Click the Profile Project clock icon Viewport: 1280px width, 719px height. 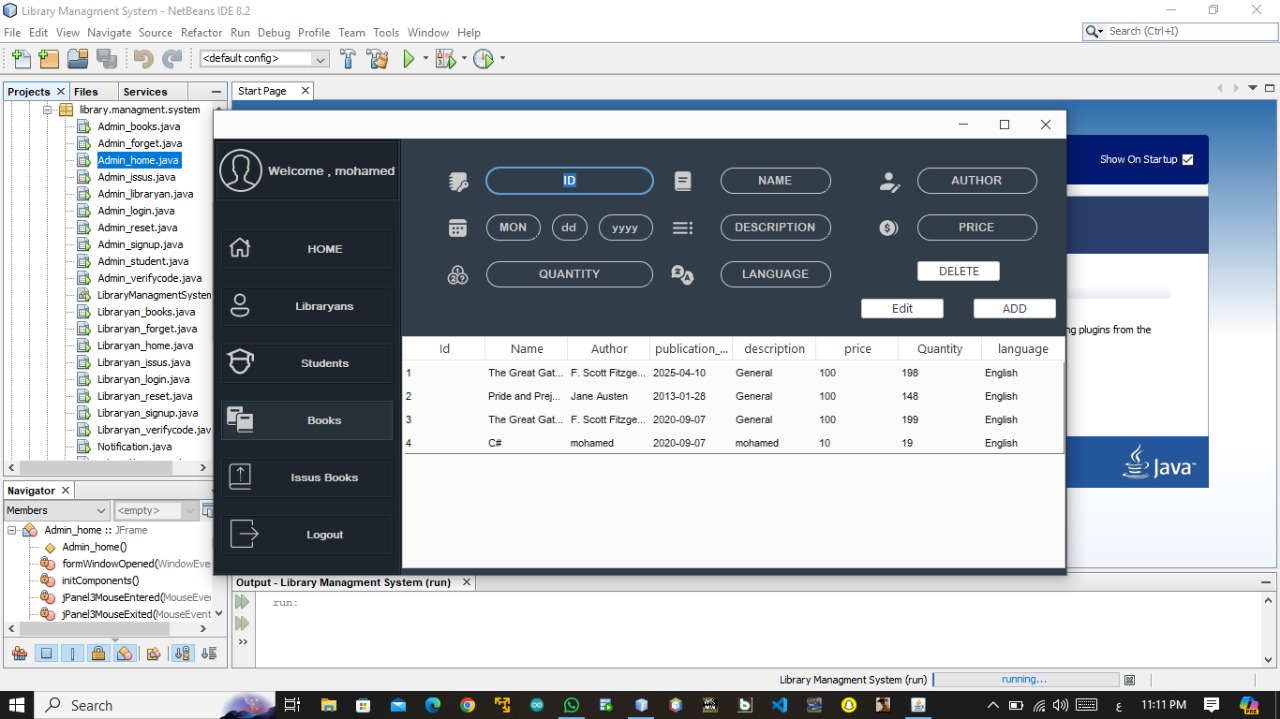[483, 59]
